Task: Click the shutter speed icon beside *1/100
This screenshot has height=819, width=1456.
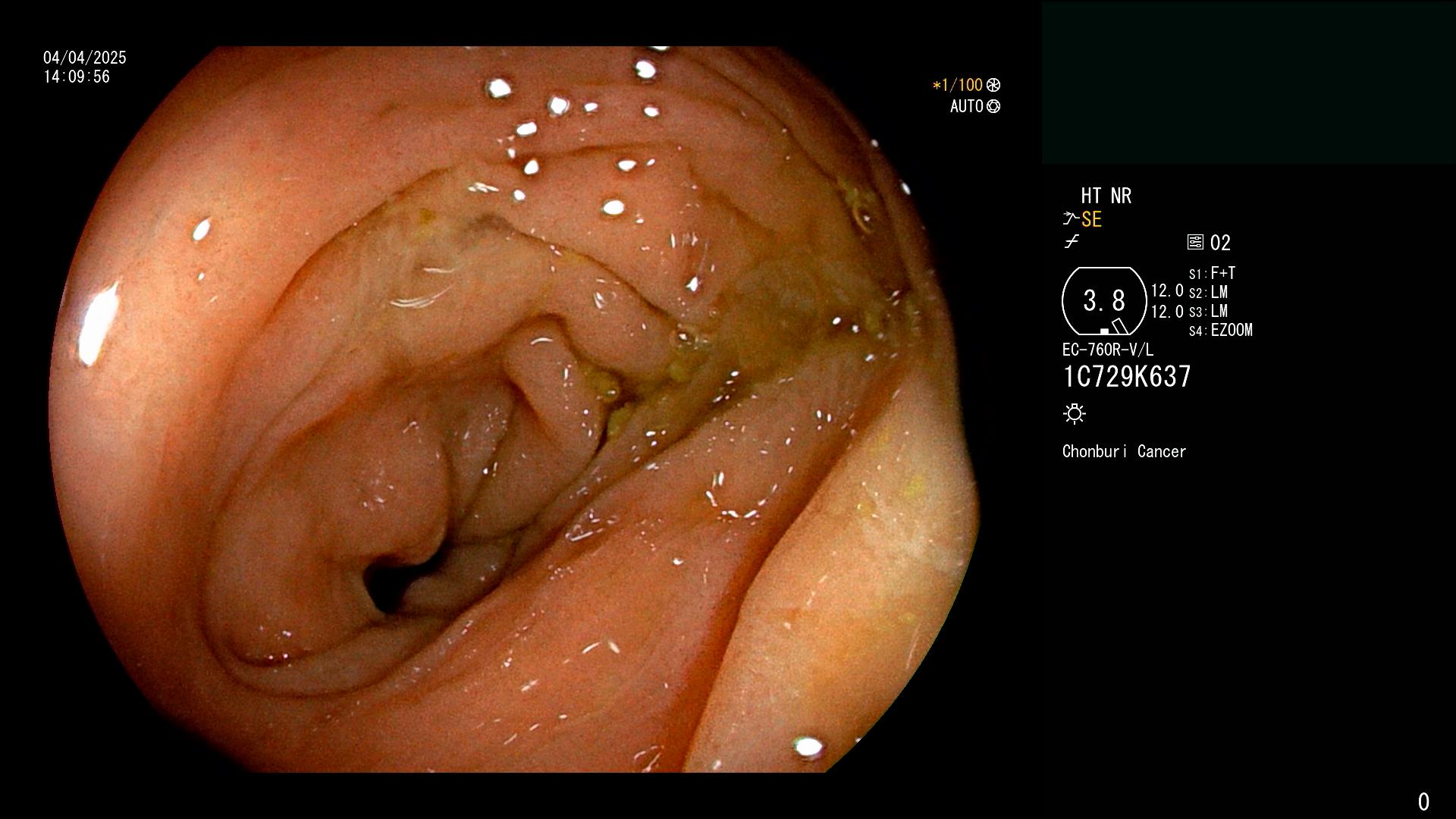Action: pos(993,86)
